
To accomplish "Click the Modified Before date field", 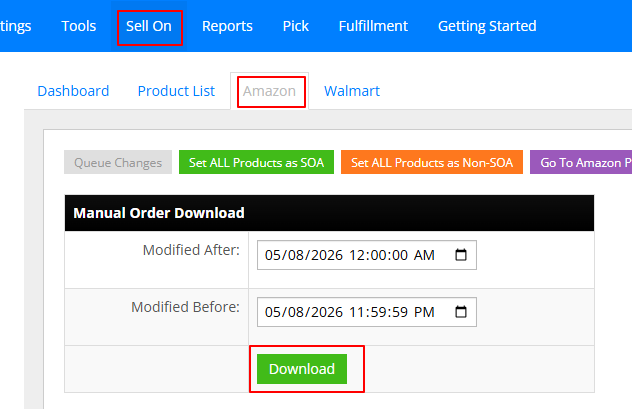I will (367, 312).
